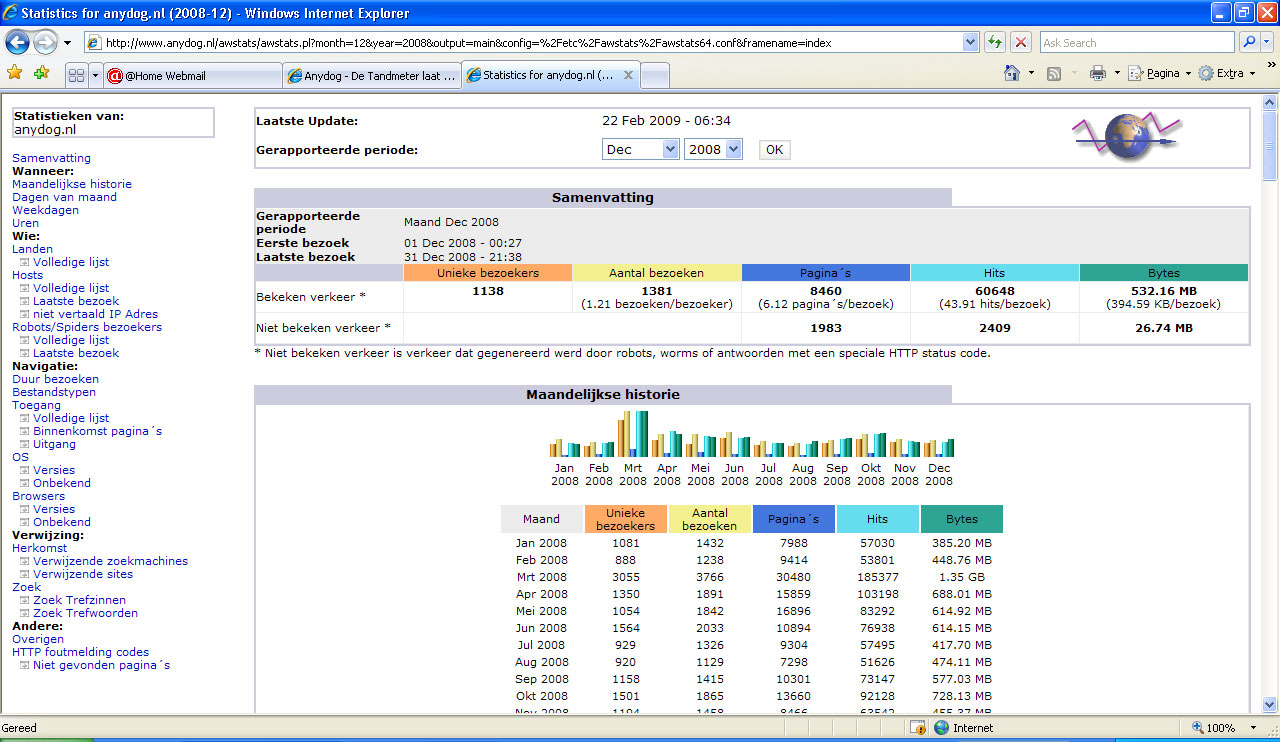Click the Internet zone globe in status bar
The height and width of the screenshot is (742, 1280).
point(941,728)
